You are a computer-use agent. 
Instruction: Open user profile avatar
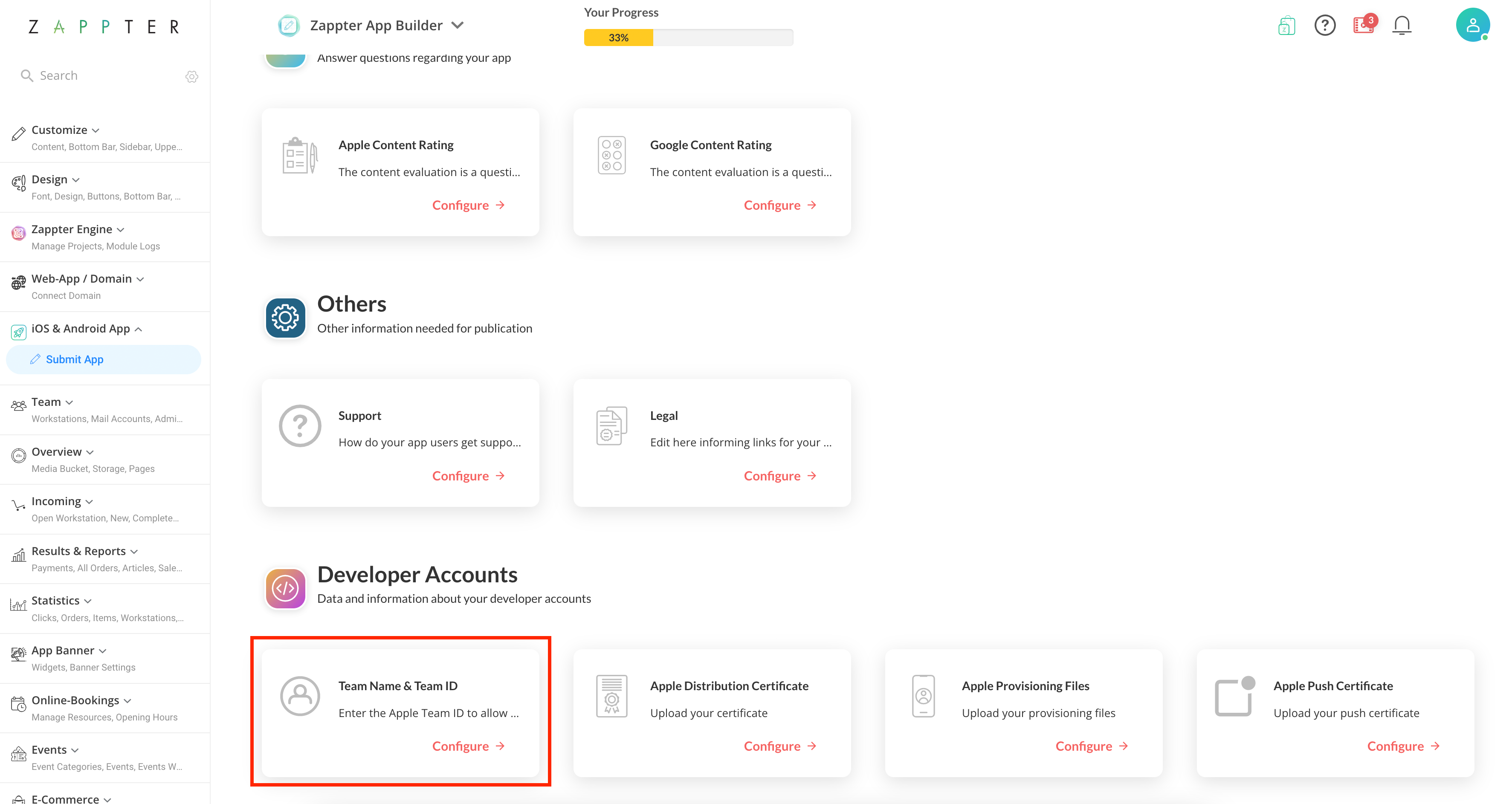point(1473,25)
